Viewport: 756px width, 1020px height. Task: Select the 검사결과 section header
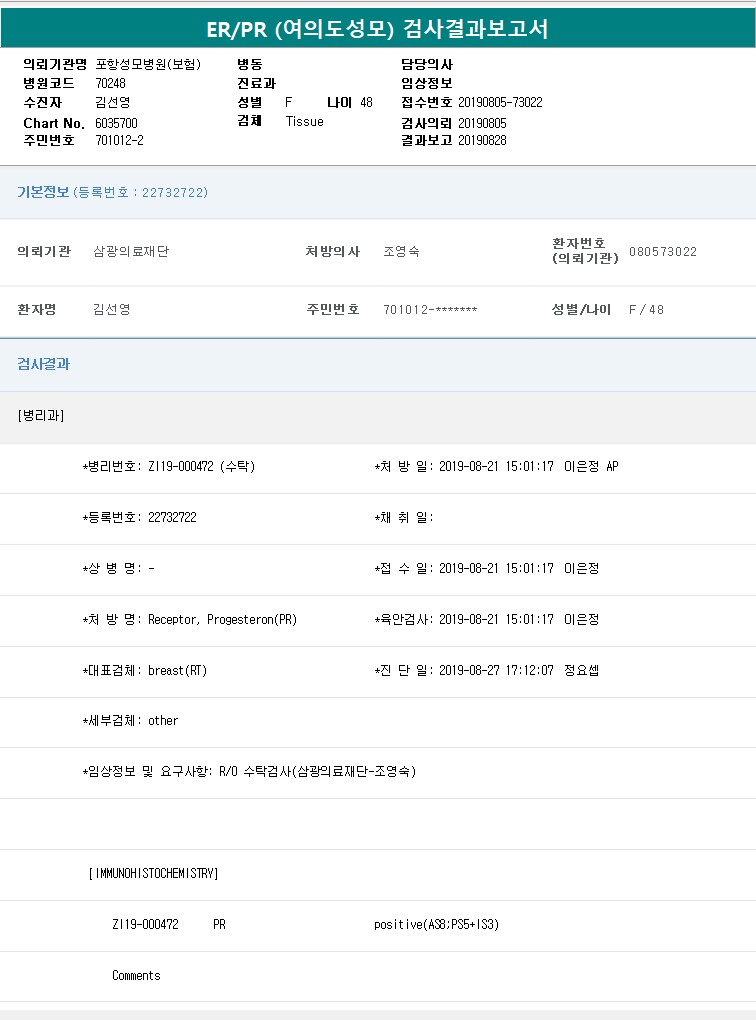pos(43,365)
